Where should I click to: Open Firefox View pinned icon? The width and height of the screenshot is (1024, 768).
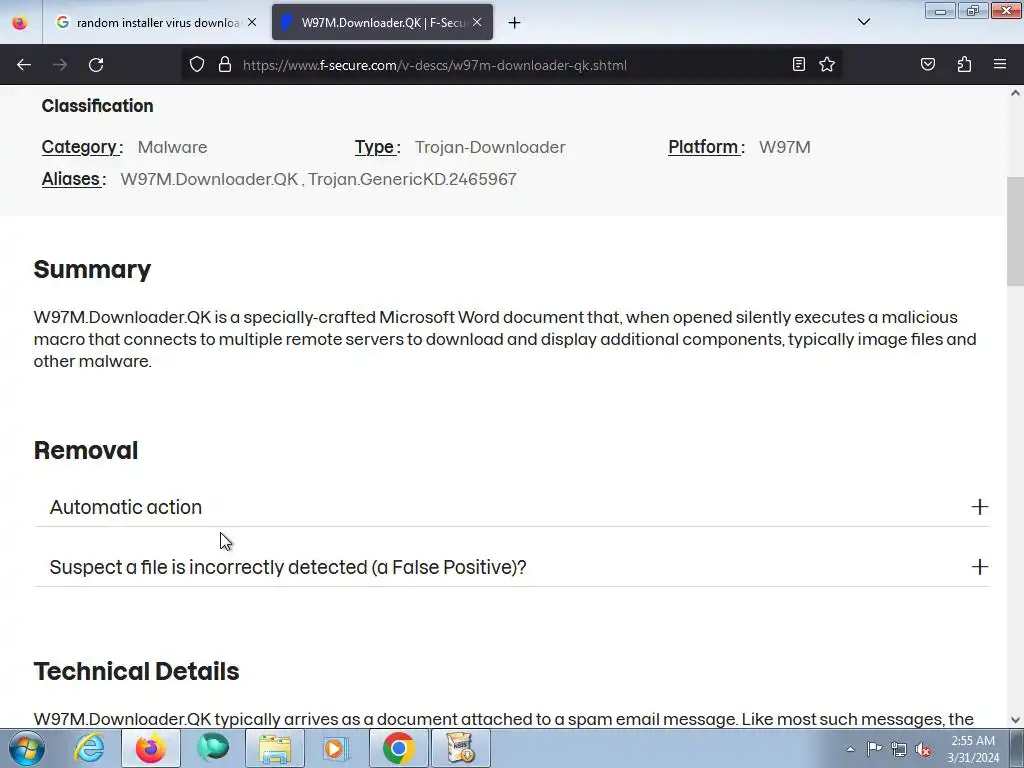click(x=20, y=23)
